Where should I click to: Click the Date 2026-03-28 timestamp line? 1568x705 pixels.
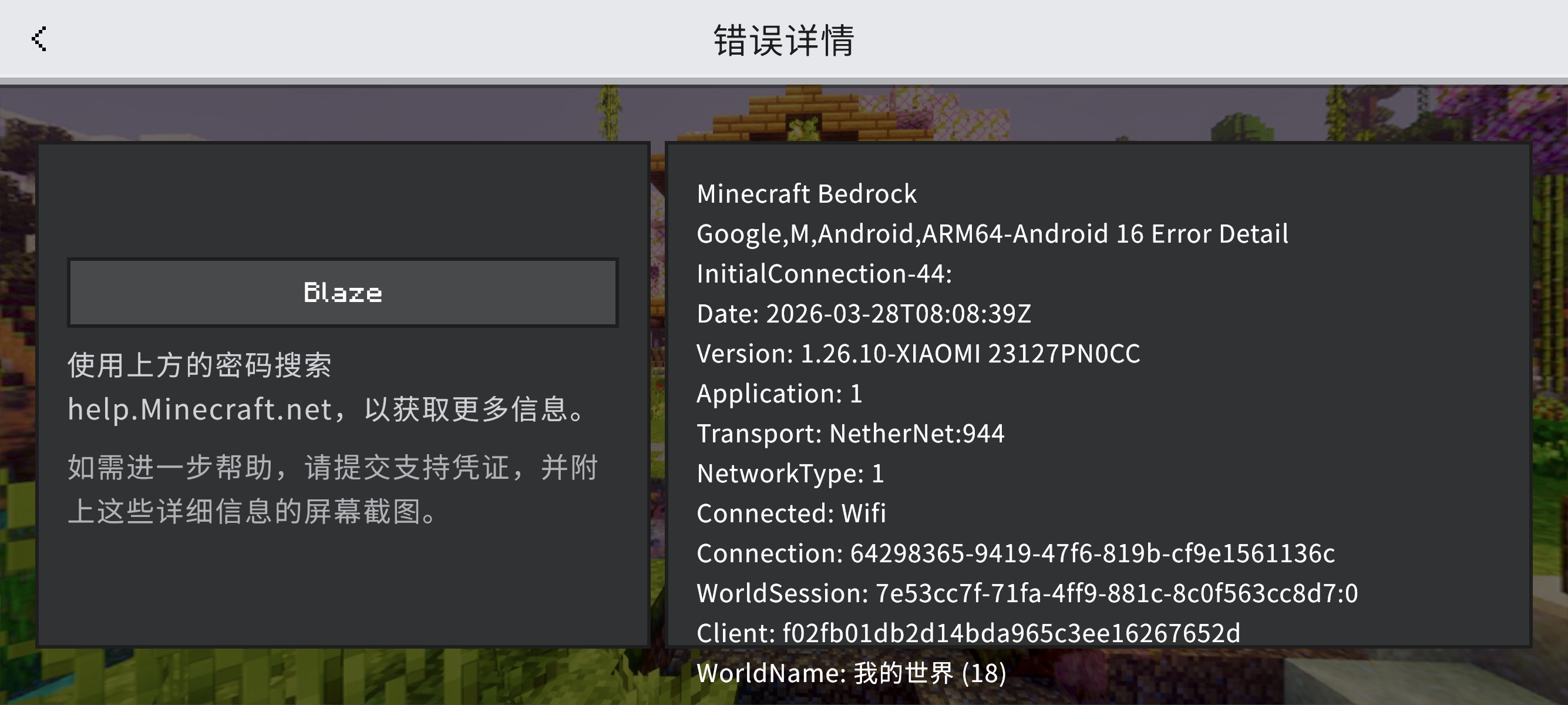point(863,314)
